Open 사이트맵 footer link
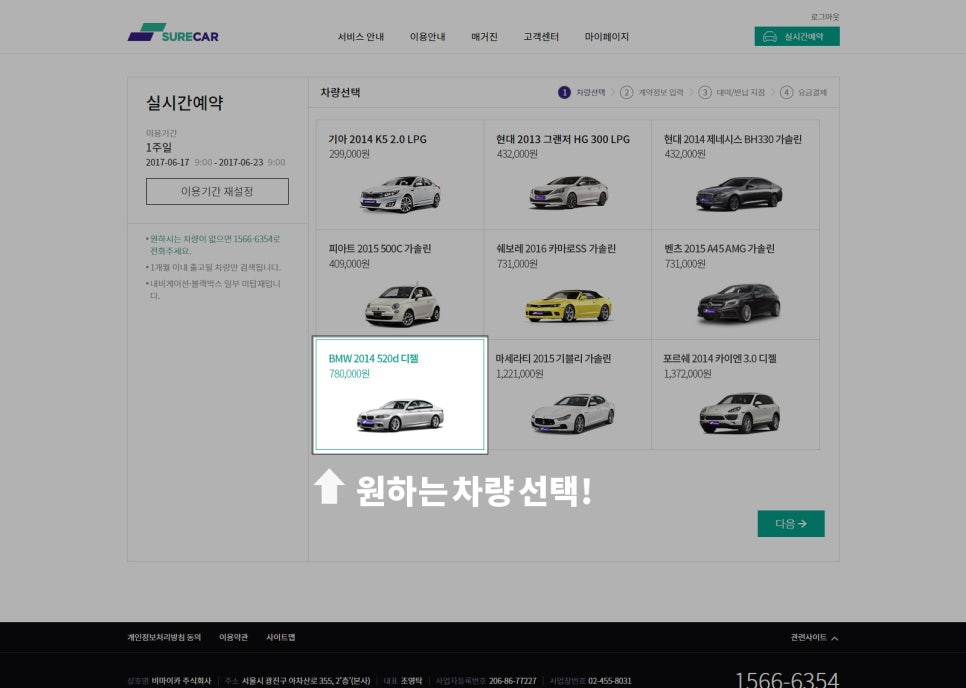Screen dimensions: 966x688 point(280,637)
